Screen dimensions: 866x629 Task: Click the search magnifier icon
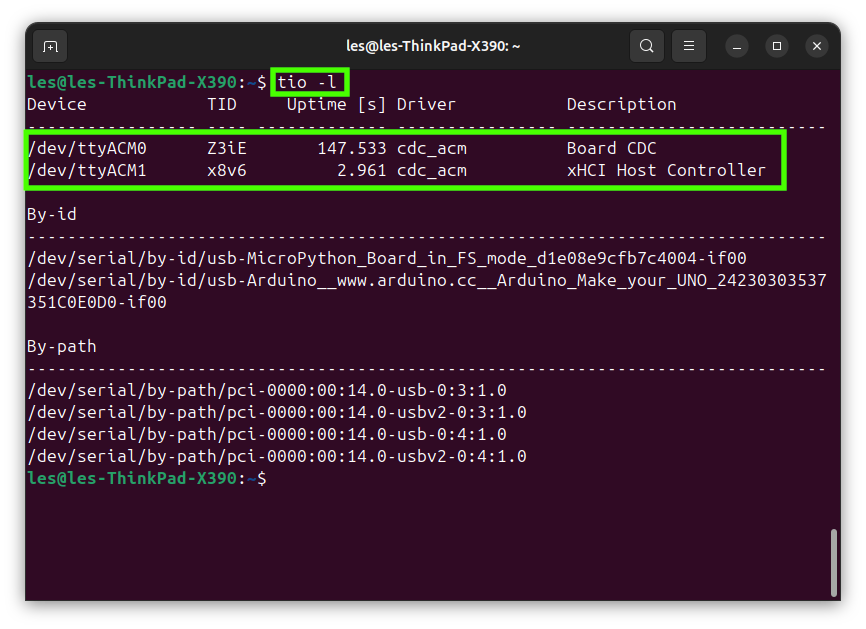[647, 46]
